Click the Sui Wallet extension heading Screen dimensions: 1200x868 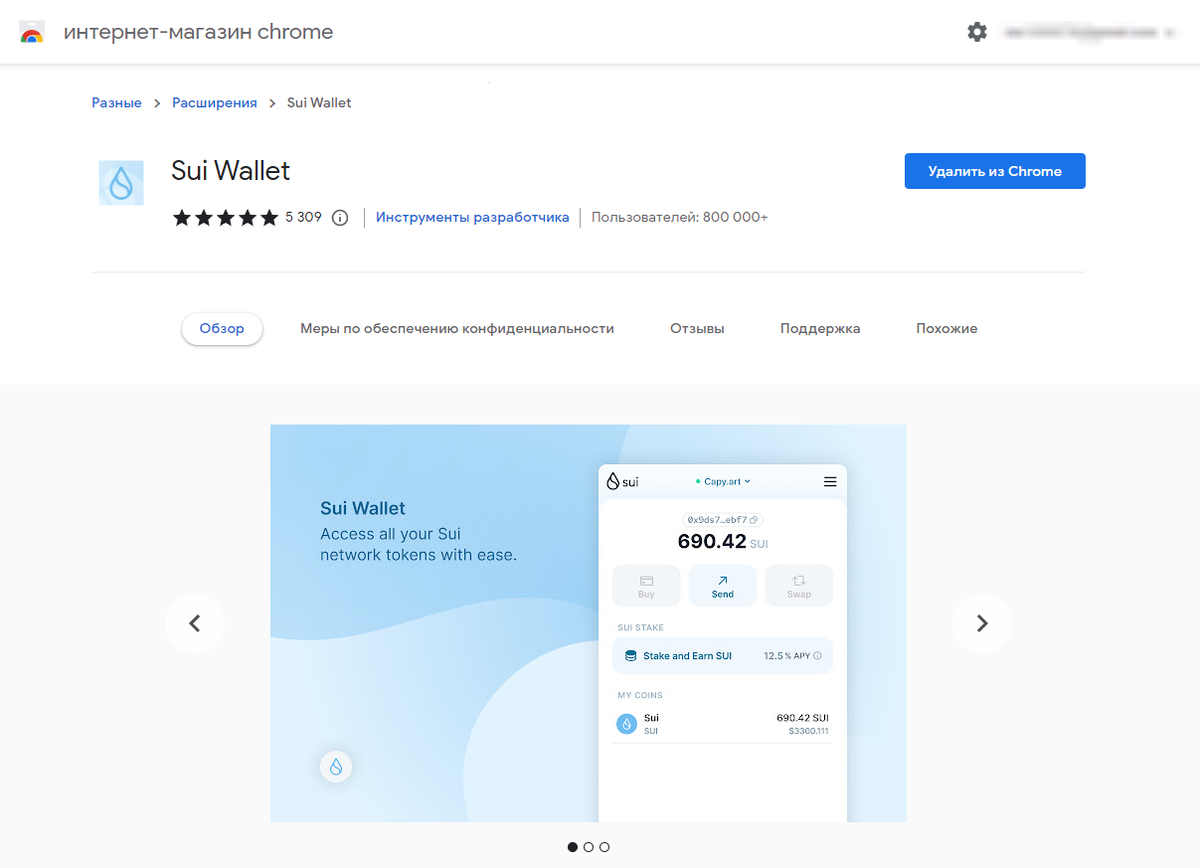click(x=231, y=171)
